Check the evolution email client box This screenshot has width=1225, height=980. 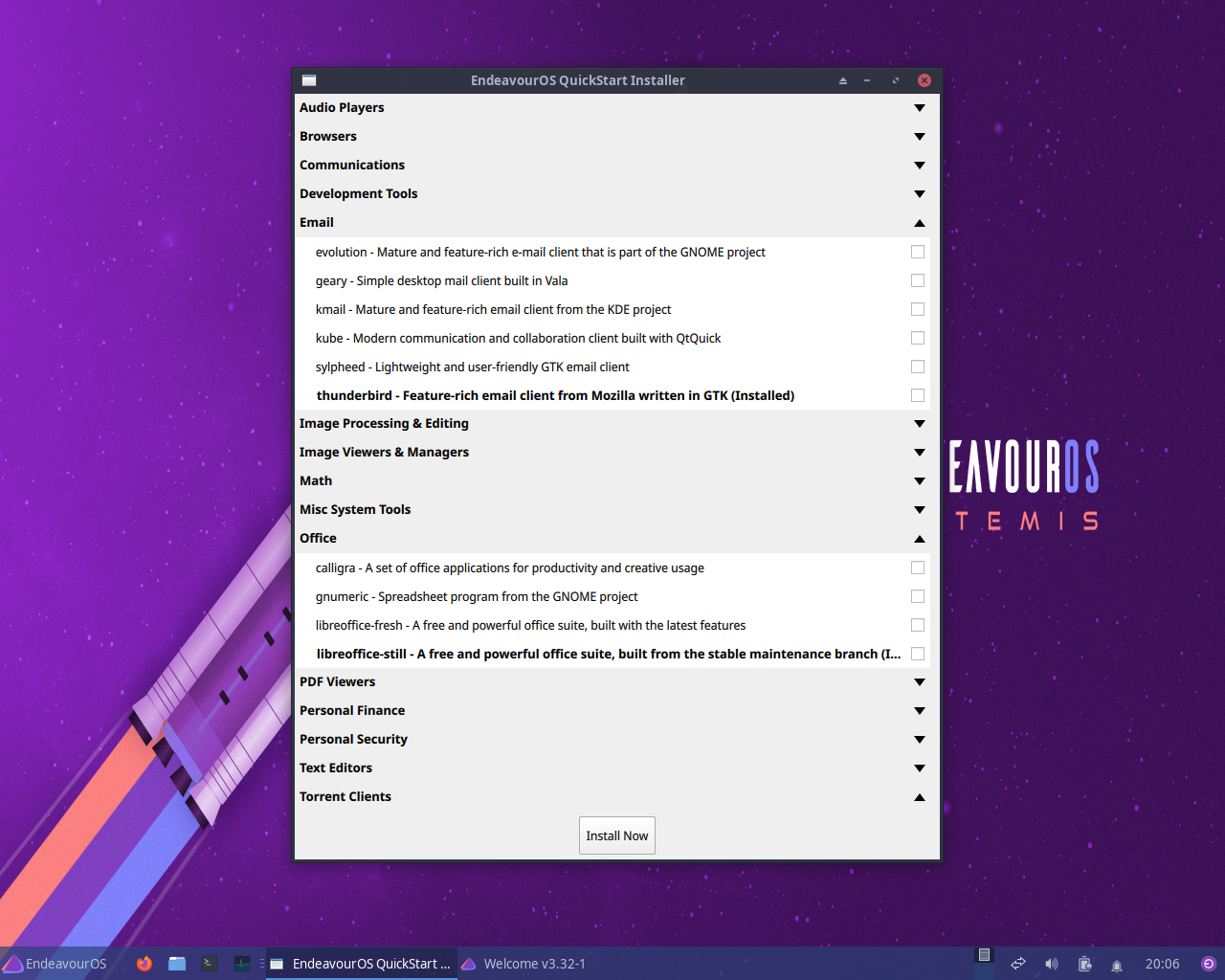(x=918, y=252)
